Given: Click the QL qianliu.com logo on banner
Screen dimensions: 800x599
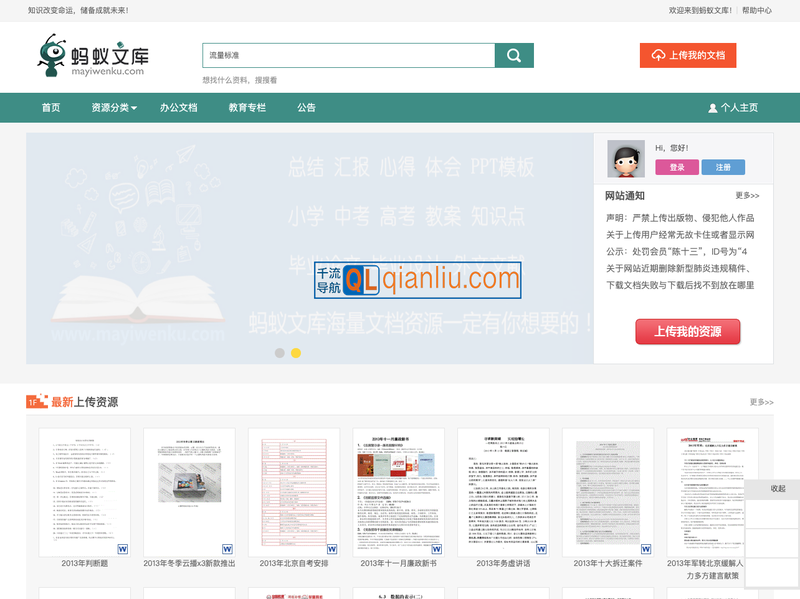Looking at the screenshot, I should pyautogui.click(x=418, y=280).
